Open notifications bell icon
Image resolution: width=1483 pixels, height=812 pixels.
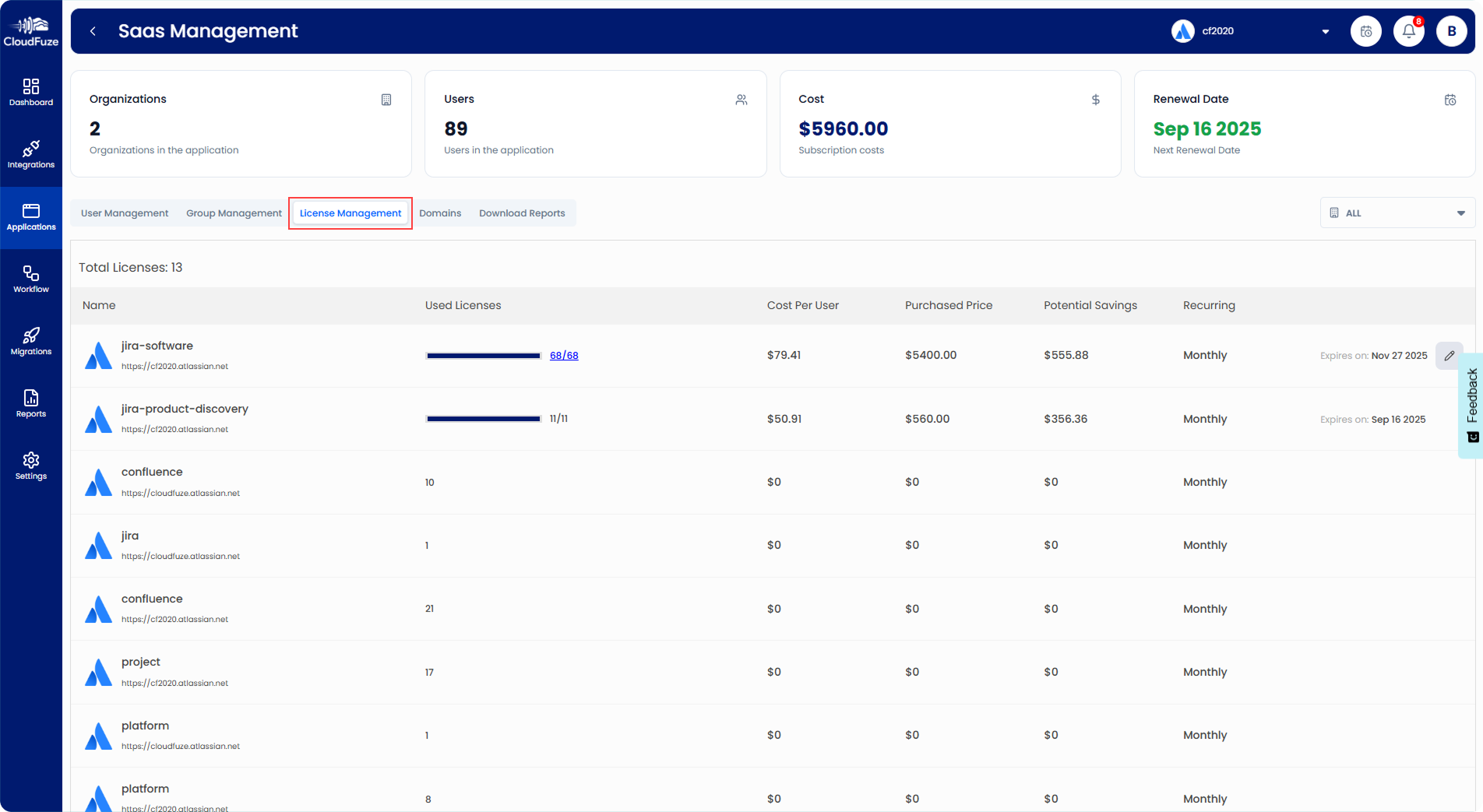(1409, 31)
